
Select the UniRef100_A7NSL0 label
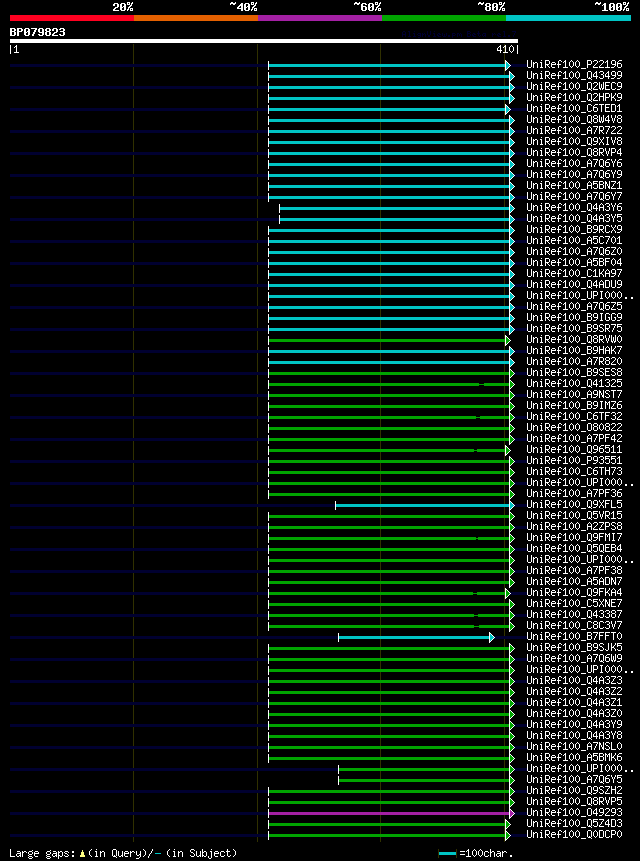(574, 746)
